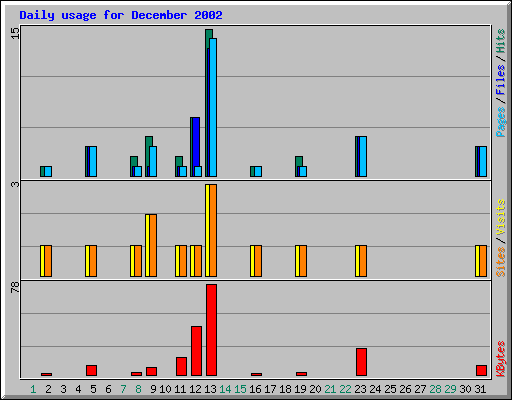Click day label "11" on x-axis

pyautogui.click(x=180, y=389)
